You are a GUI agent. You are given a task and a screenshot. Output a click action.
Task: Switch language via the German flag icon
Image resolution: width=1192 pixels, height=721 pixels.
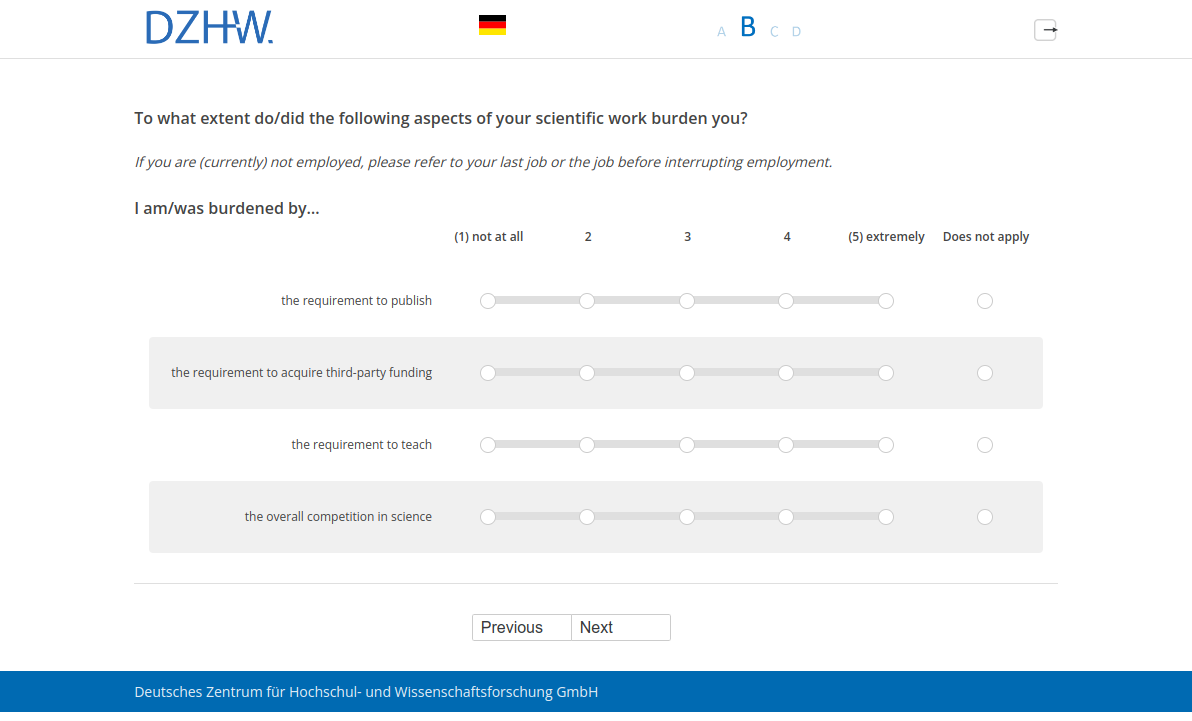click(x=492, y=26)
